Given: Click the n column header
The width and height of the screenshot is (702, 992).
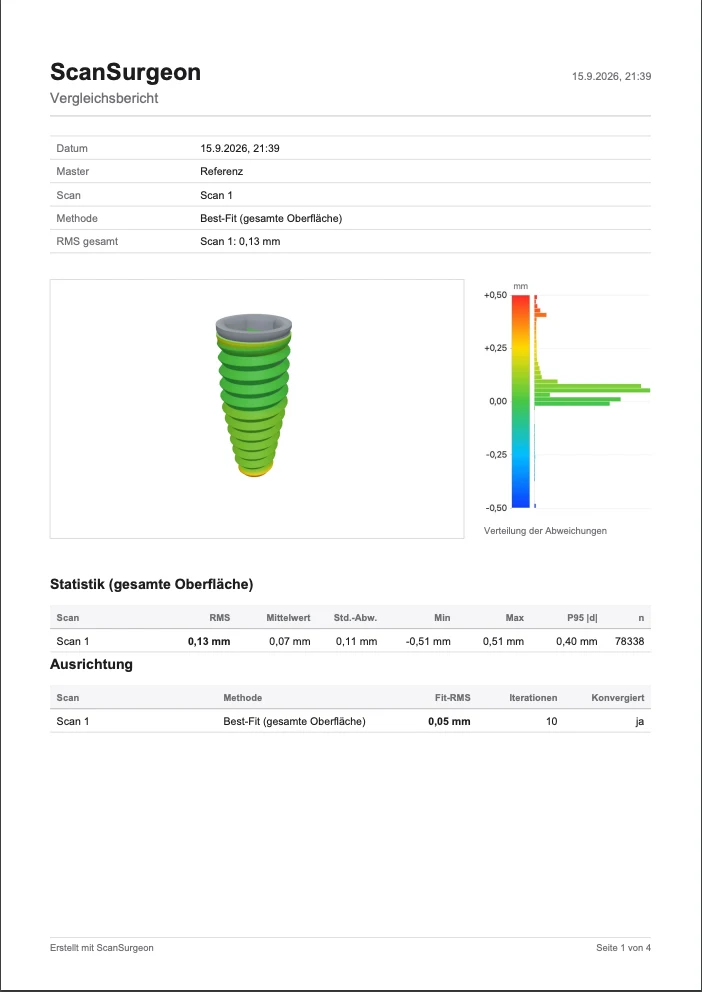Looking at the screenshot, I should pyautogui.click(x=641, y=618).
